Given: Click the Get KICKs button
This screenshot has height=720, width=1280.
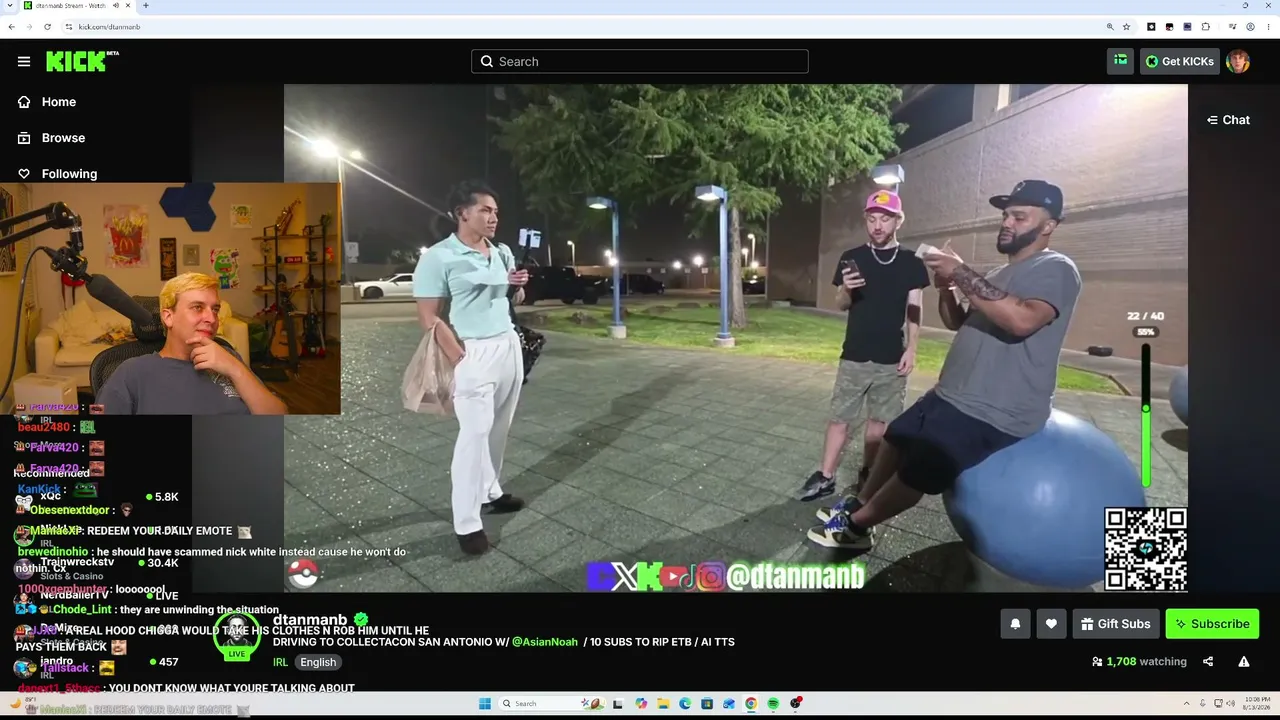Looking at the screenshot, I should 1180,61.
